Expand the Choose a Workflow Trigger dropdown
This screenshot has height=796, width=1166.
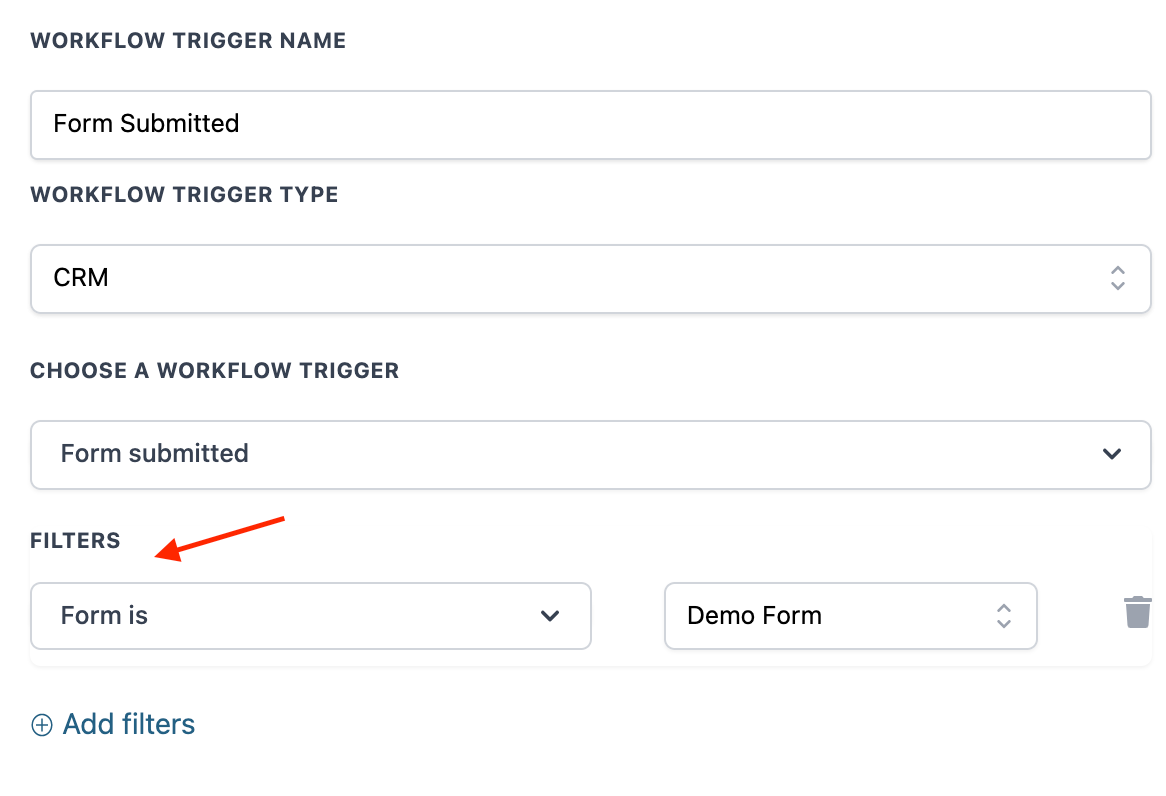click(x=590, y=454)
